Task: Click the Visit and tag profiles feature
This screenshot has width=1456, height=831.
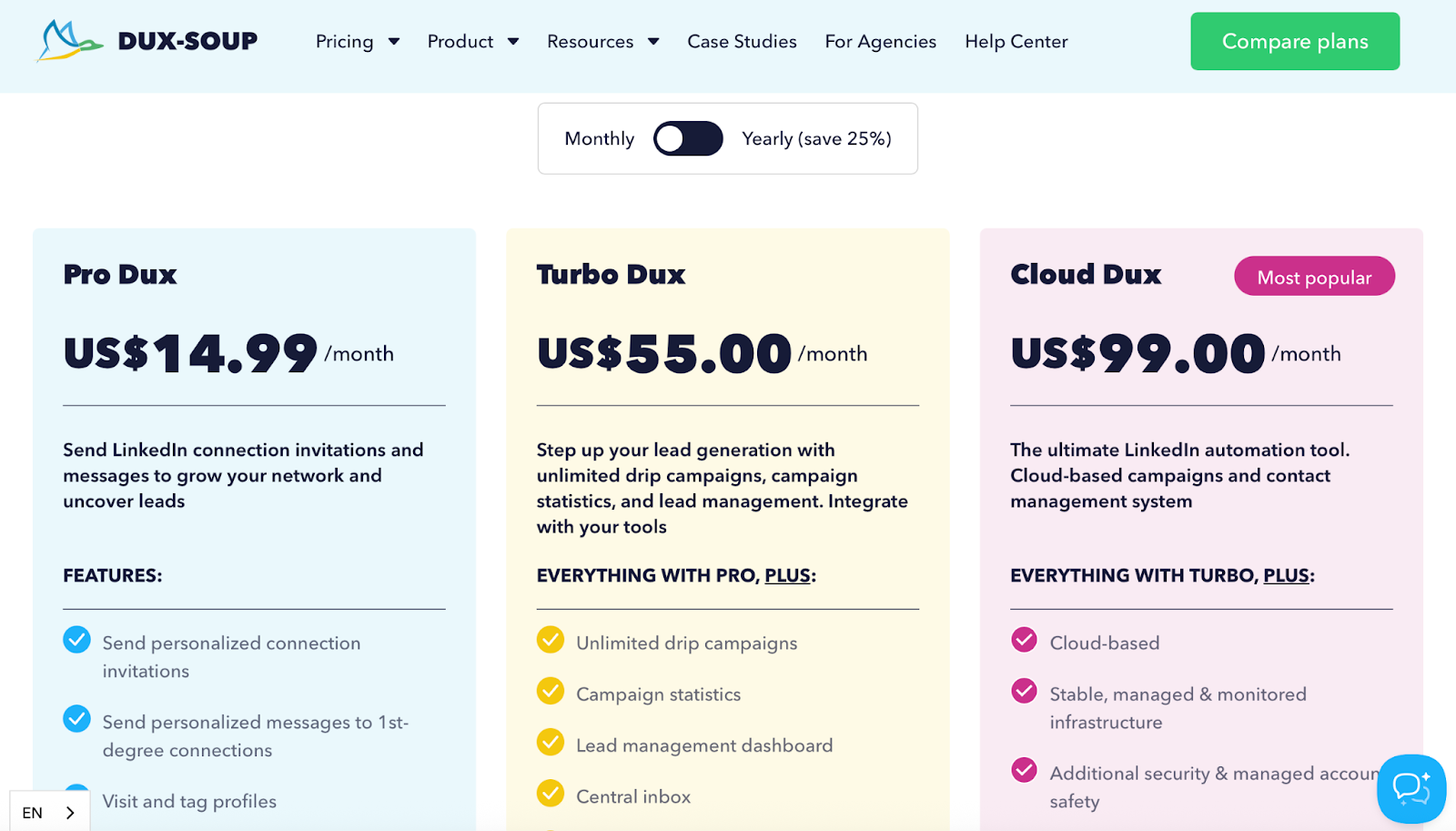Action: point(189,801)
